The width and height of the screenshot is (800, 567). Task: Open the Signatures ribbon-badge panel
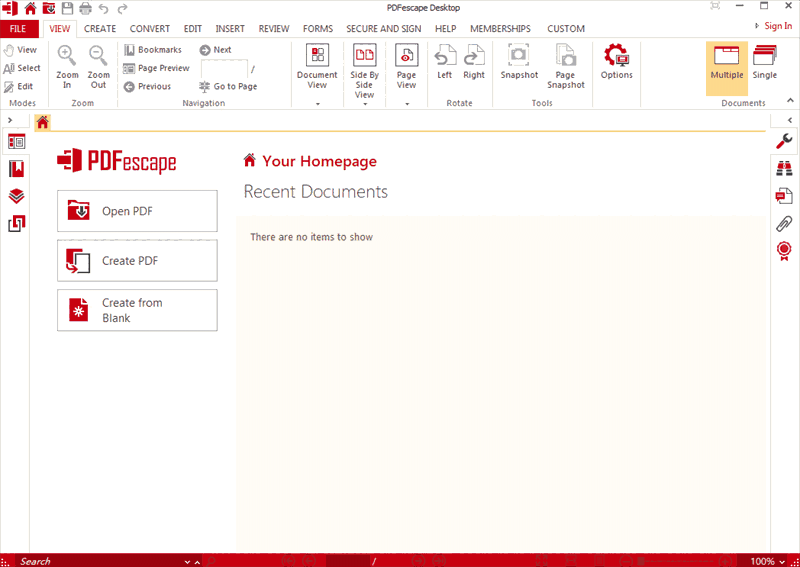click(x=785, y=249)
